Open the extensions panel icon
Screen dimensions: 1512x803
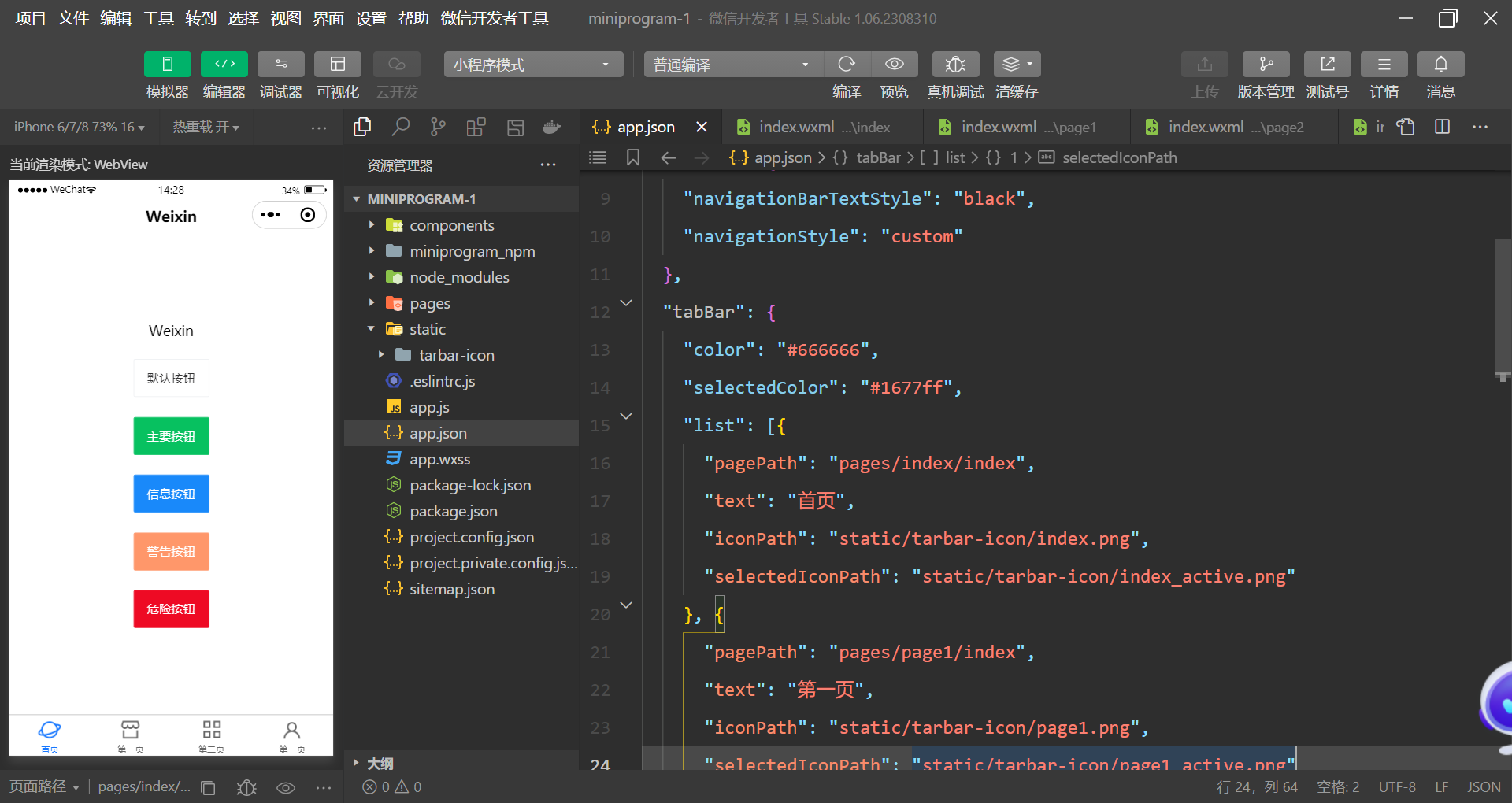476,127
